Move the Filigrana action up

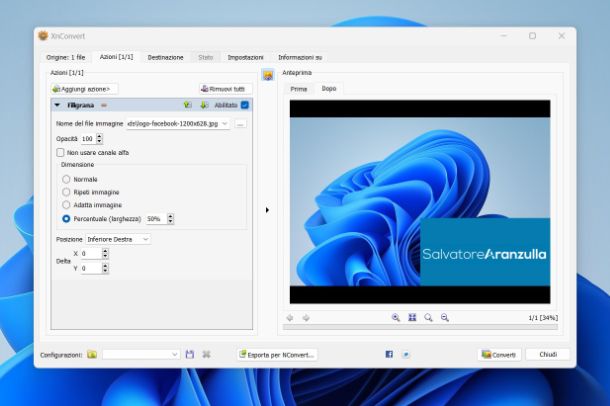pyautogui.click(x=188, y=105)
